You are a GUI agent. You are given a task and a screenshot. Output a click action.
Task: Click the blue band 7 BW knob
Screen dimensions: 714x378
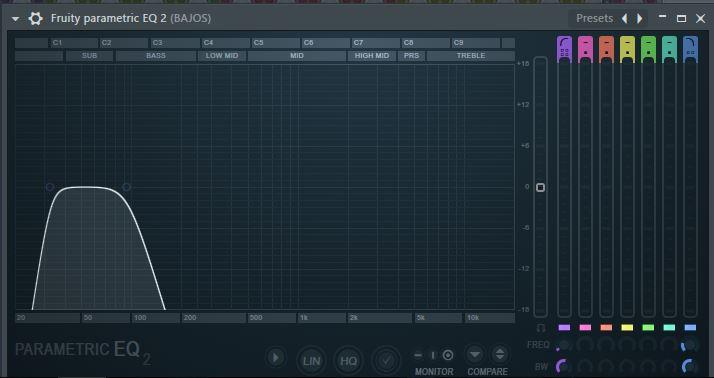[x=690, y=366]
